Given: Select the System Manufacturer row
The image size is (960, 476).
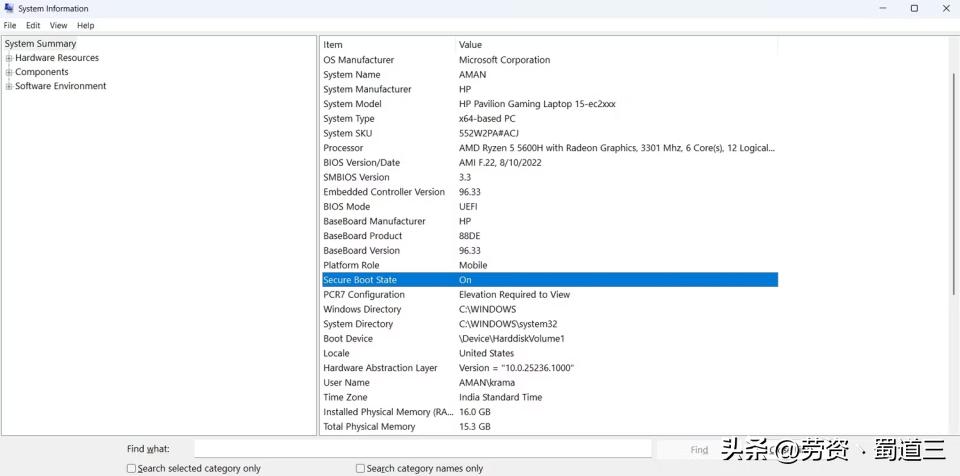Looking at the screenshot, I should pyautogui.click(x=550, y=89).
